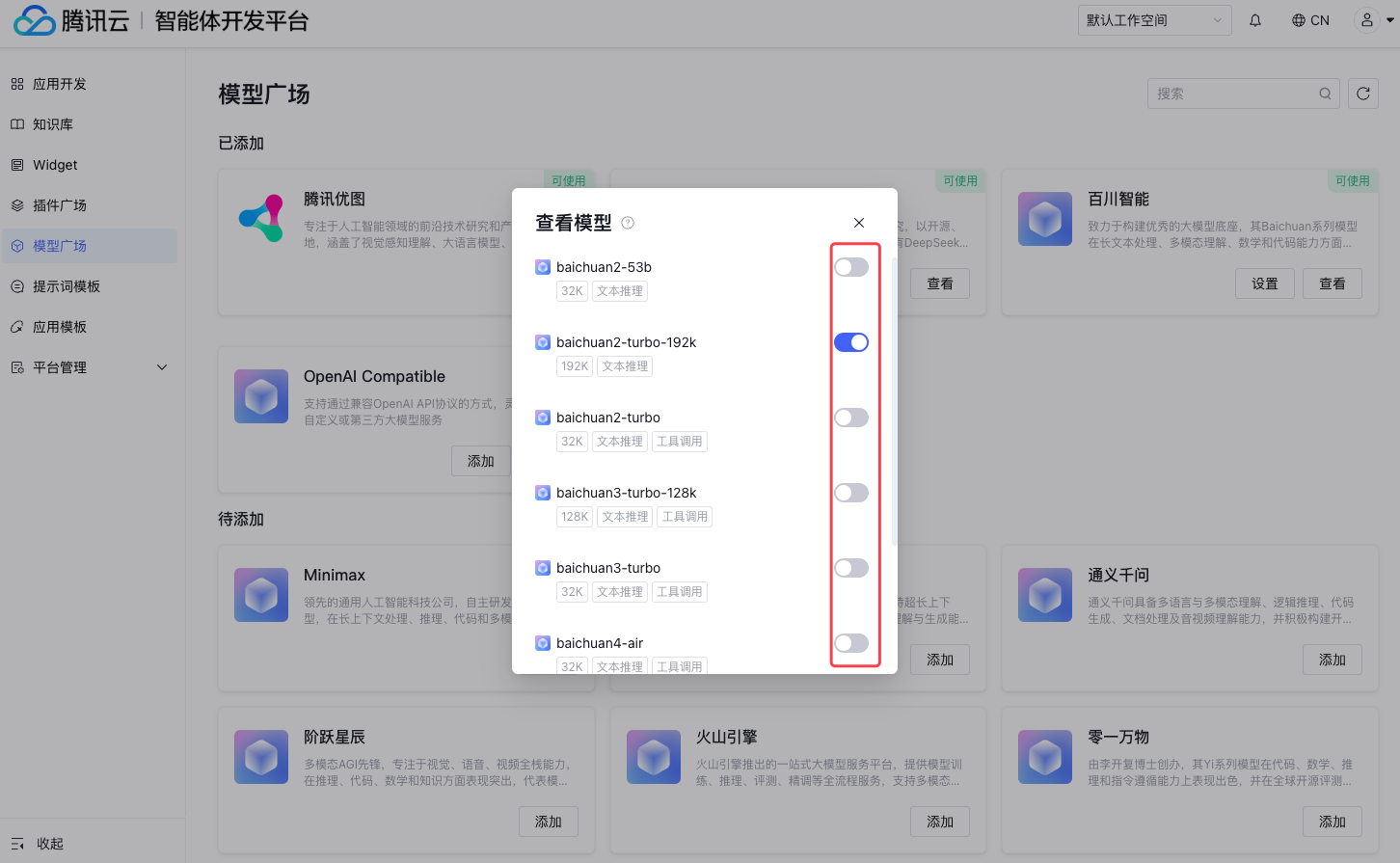Open the 知识库 sidebar item

click(90, 124)
